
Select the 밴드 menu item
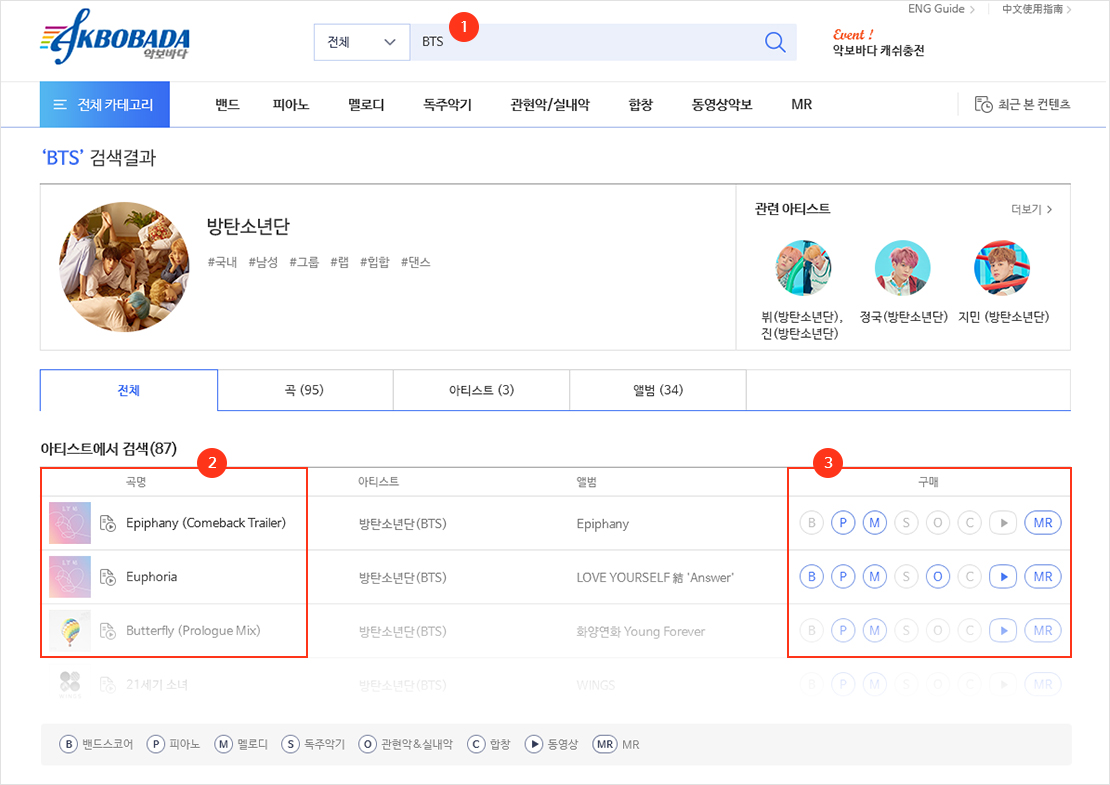[227, 105]
